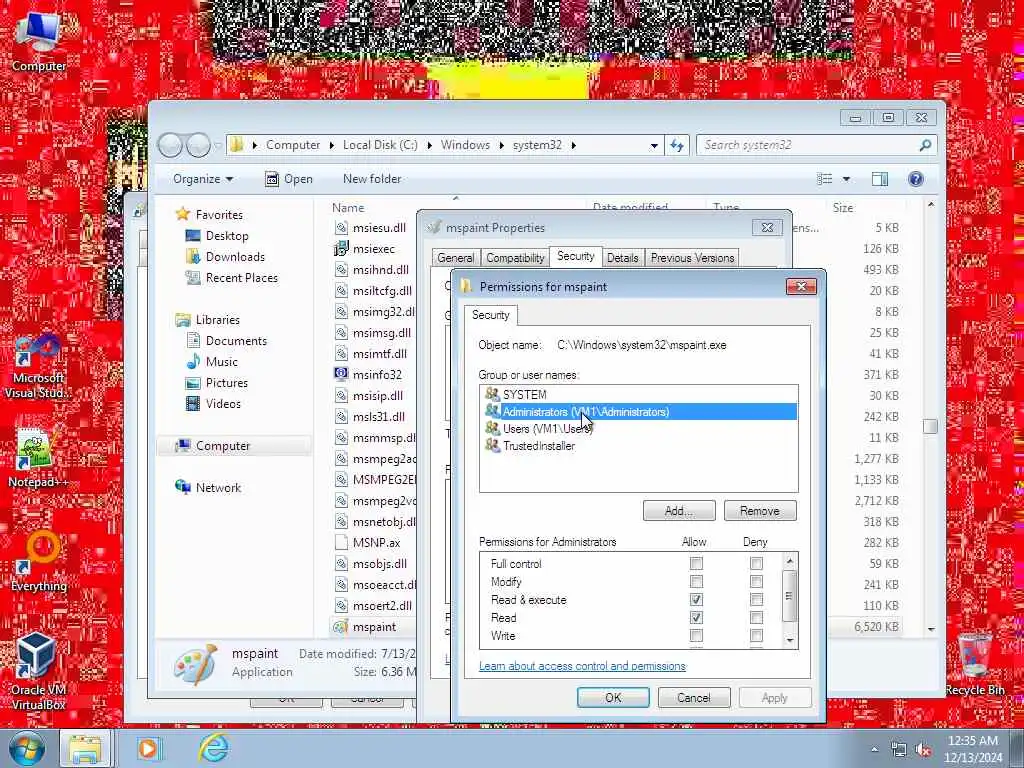Image resolution: width=1024 pixels, height=768 pixels.
Task: Click the network tray icon
Action: (899, 750)
